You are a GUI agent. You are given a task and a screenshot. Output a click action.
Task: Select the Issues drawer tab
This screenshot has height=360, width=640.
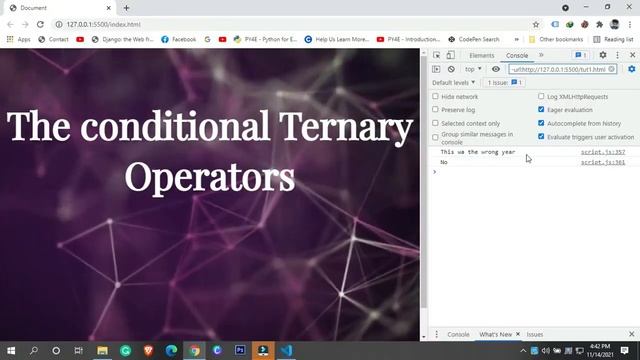(535, 334)
